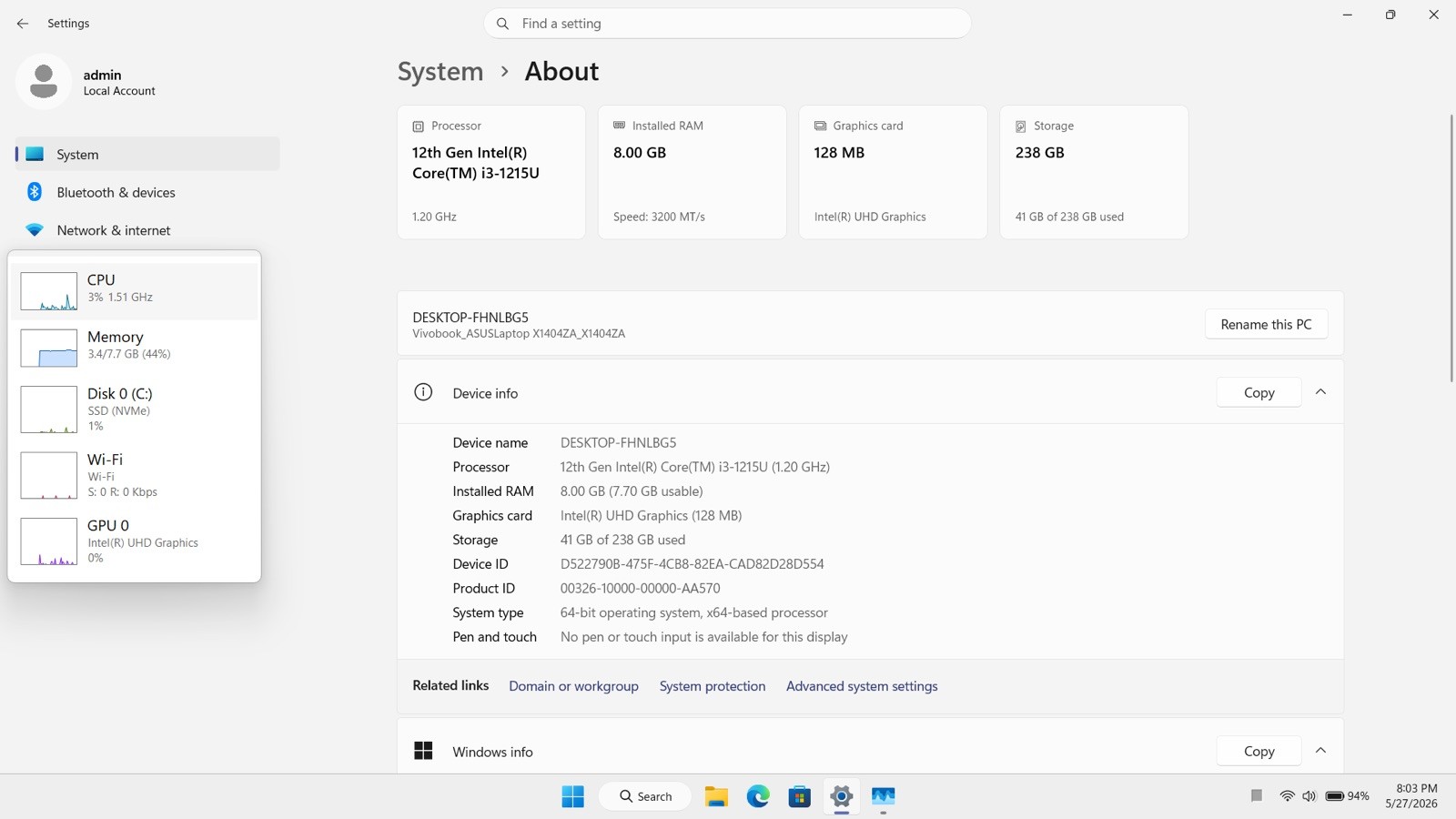This screenshot has height=819, width=1456.
Task: Click the CPU usage graph thumbnail
Action: [x=49, y=291]
